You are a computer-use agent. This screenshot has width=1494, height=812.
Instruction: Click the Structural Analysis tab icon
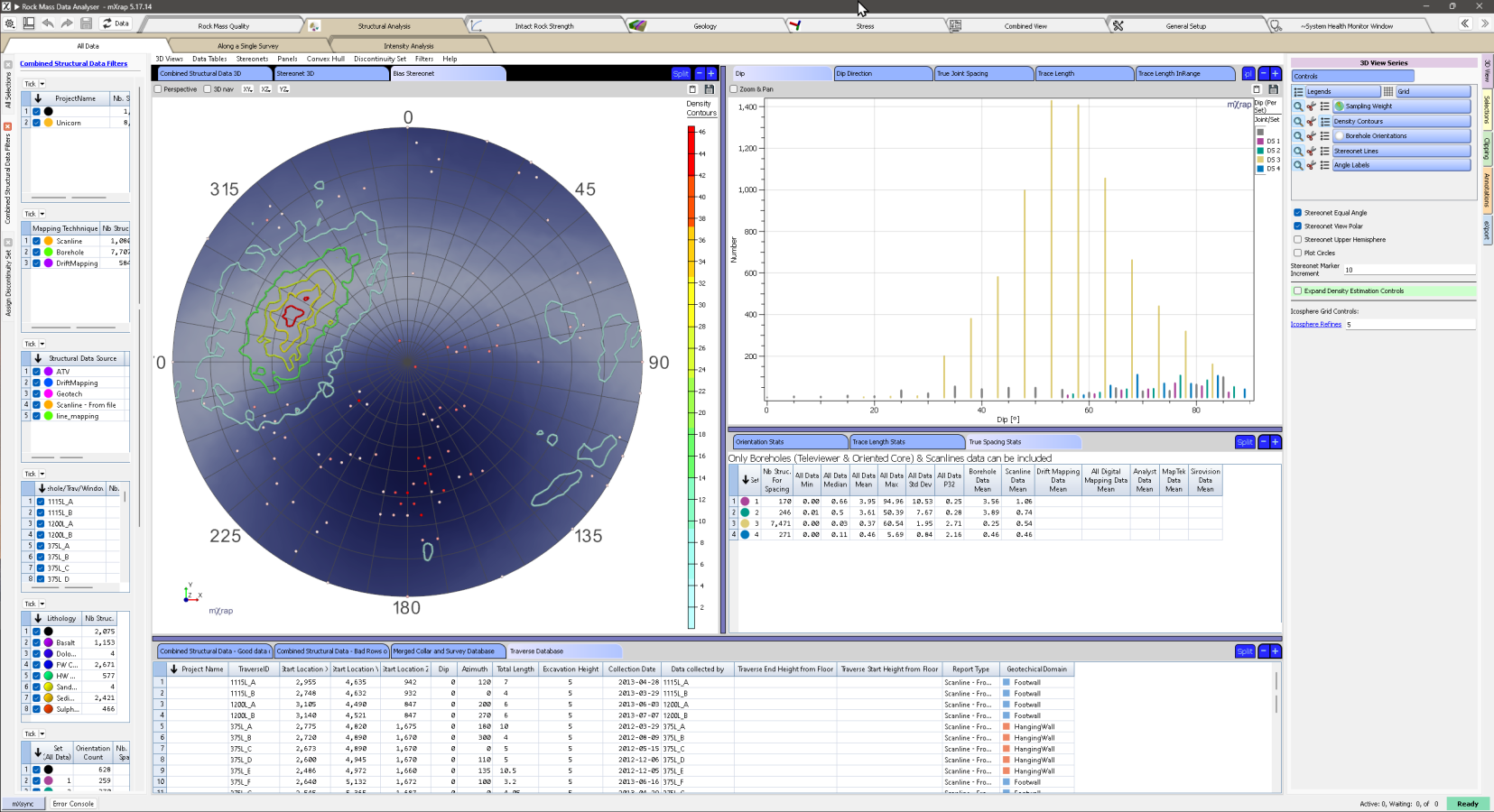pyautogui.click(x=314, y=26)
